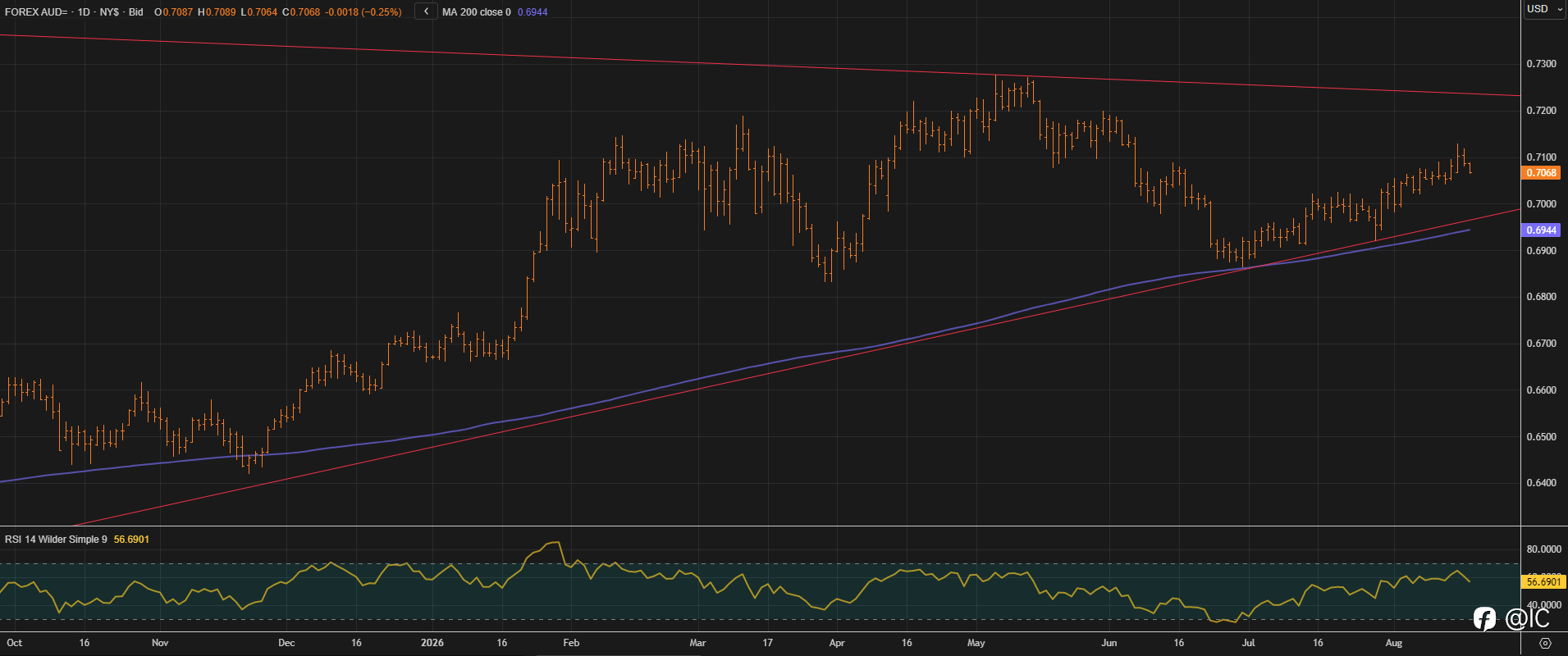Click the 0.6700 price axis label
Screen dimensions: 1568x656
1541,344
